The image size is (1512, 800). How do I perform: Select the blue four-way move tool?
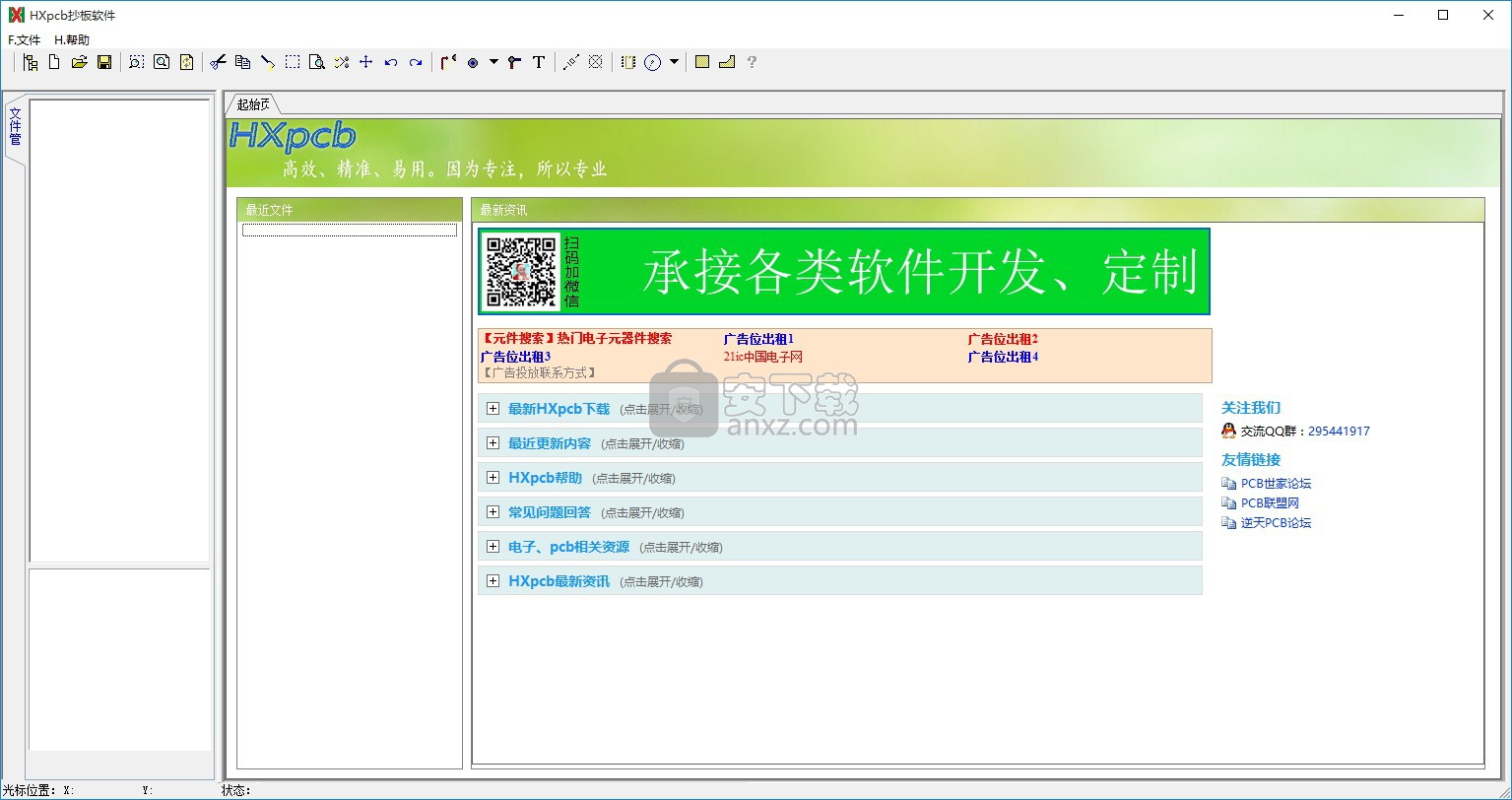(365, 62)
